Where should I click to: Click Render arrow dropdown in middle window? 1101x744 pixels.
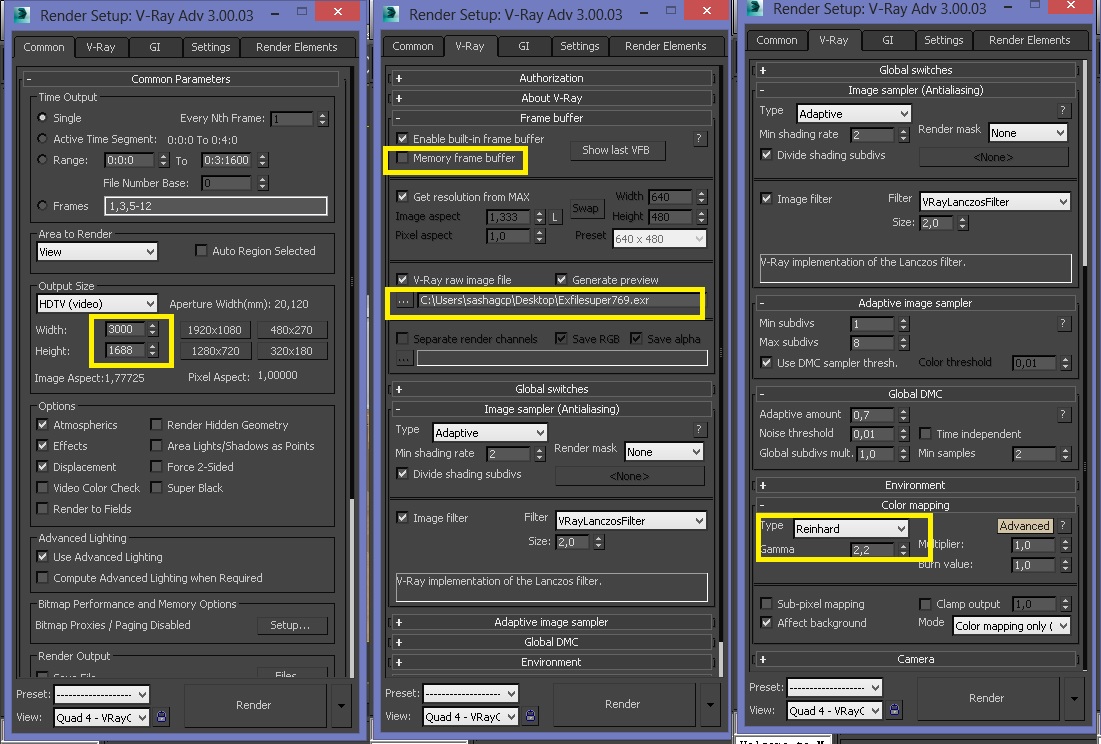[710, 704]
